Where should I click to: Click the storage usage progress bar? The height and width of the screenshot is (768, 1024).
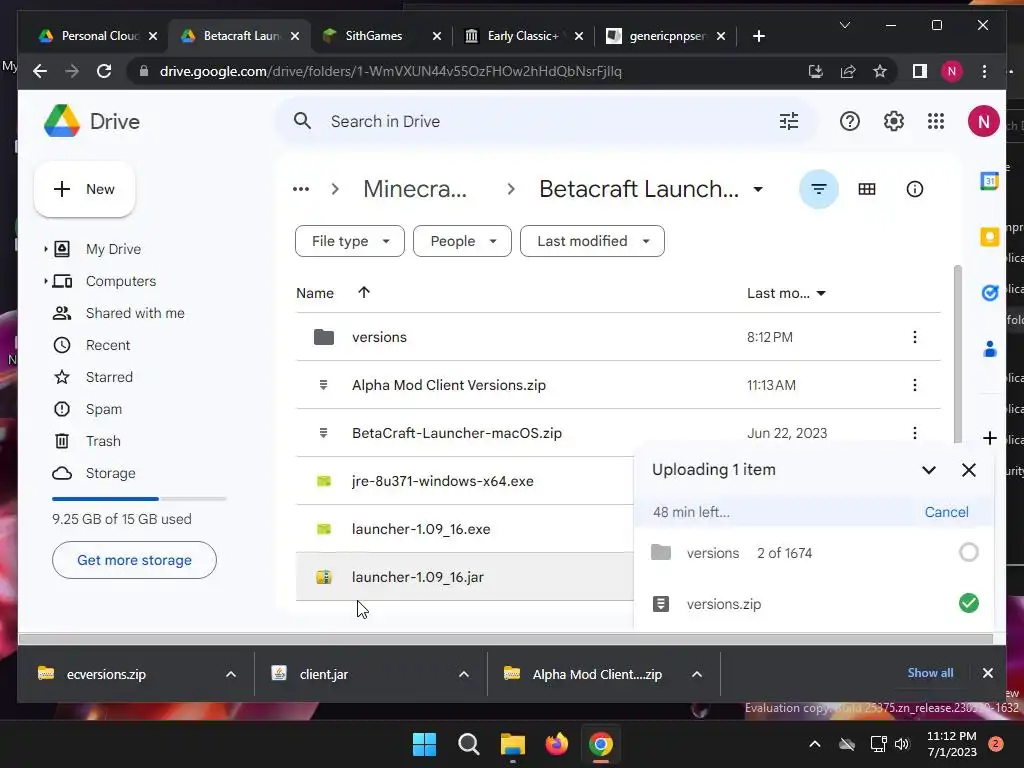pos(139,499)
